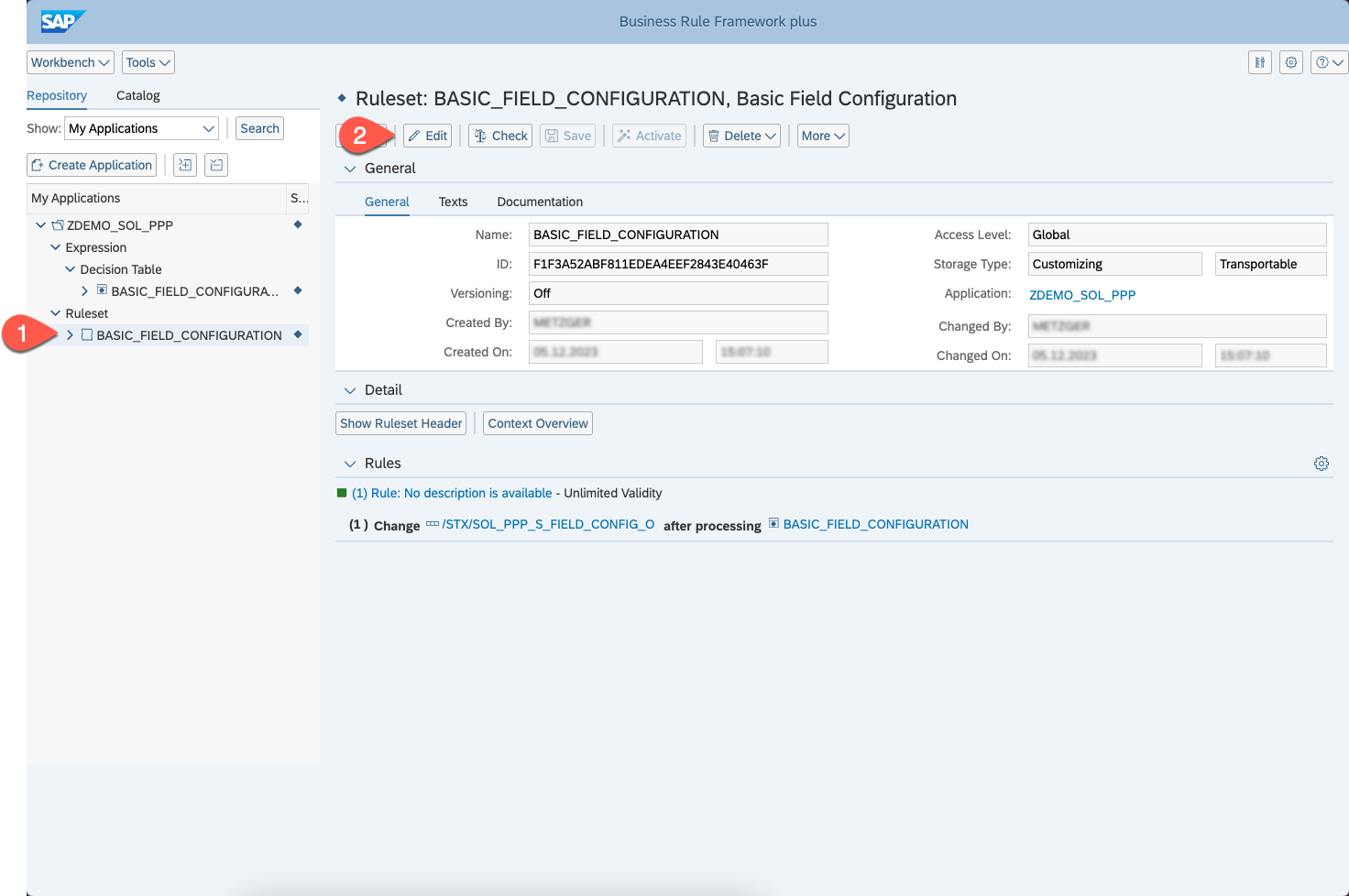1349x896 pixels.
Task: Click the Edit pencil button
Action: (x=428, y=136)
